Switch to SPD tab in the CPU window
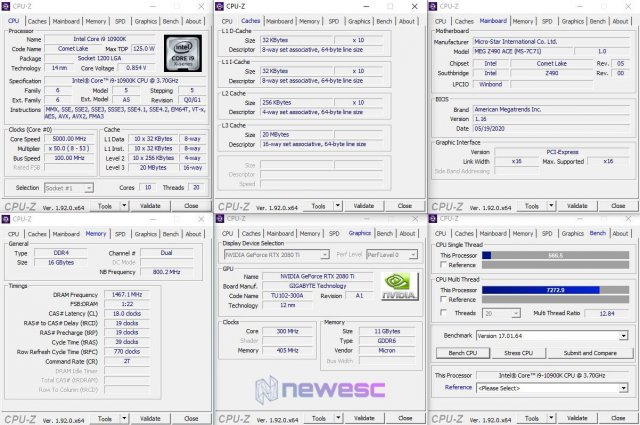The image size is (640, 425). pyautogui.click(x=120, y=20)
